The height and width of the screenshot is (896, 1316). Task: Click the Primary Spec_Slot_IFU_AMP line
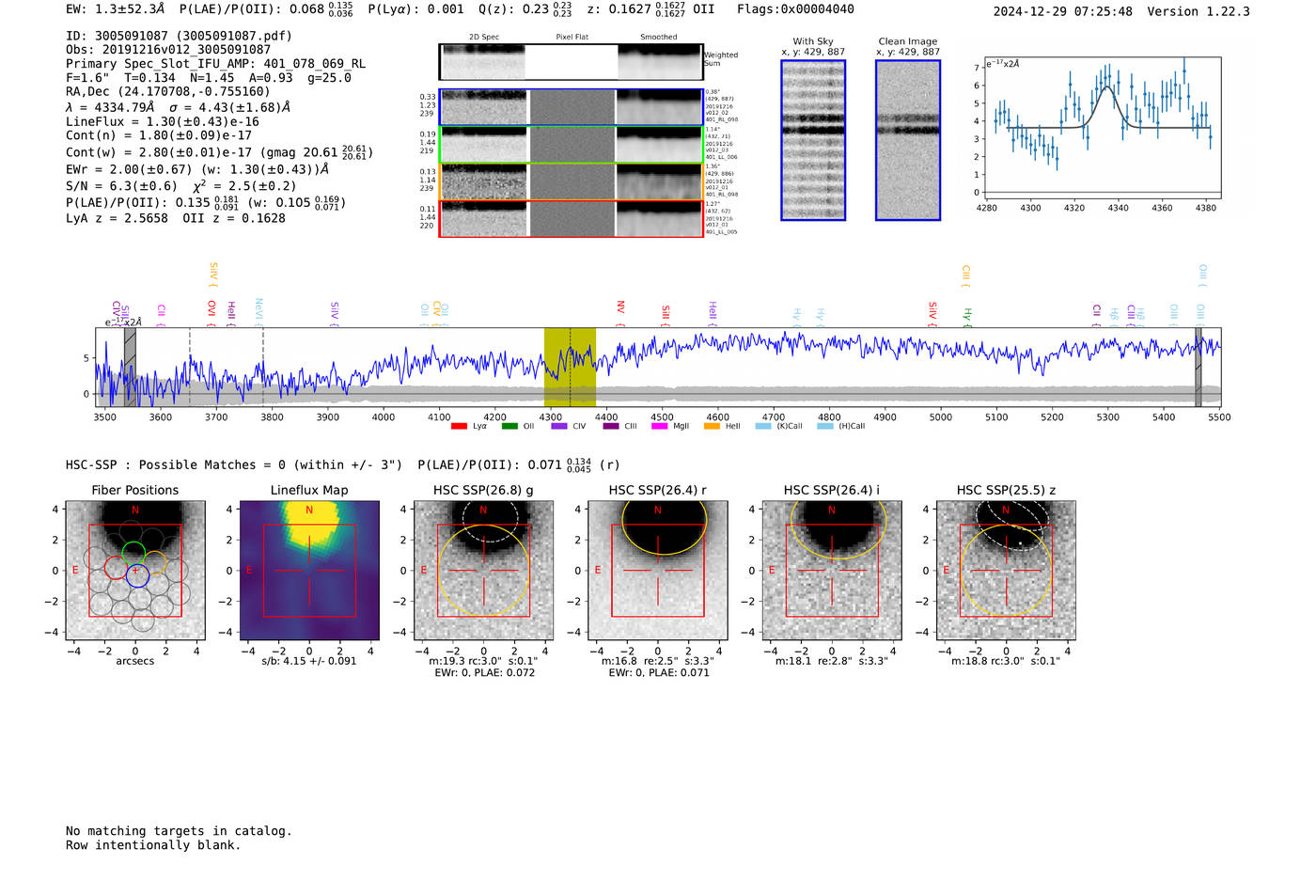point(215,64)
